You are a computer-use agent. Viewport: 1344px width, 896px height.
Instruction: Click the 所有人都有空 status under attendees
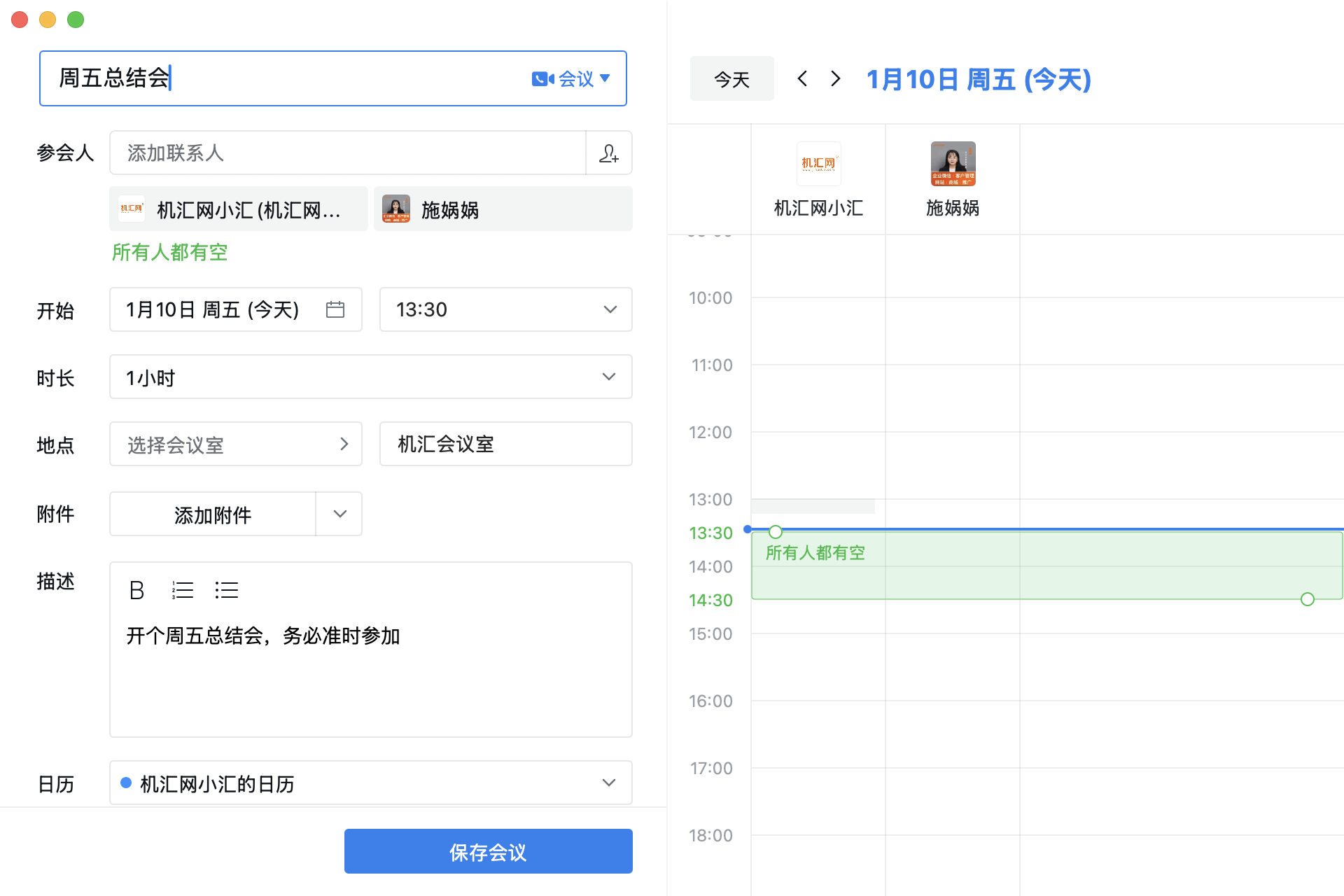(x=170, y=252)
